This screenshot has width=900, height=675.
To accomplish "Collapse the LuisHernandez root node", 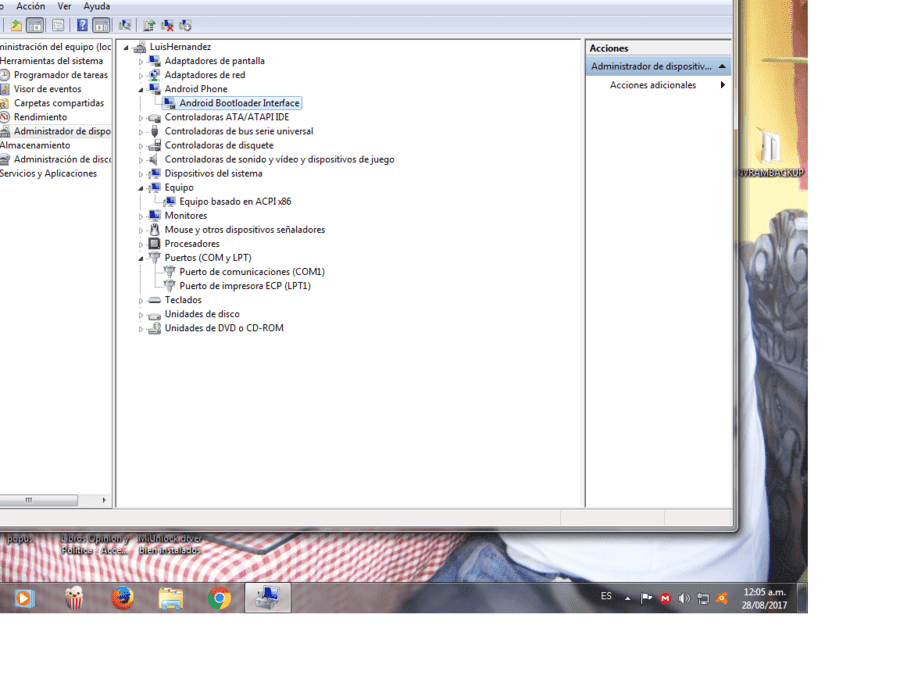I will 126,48.
